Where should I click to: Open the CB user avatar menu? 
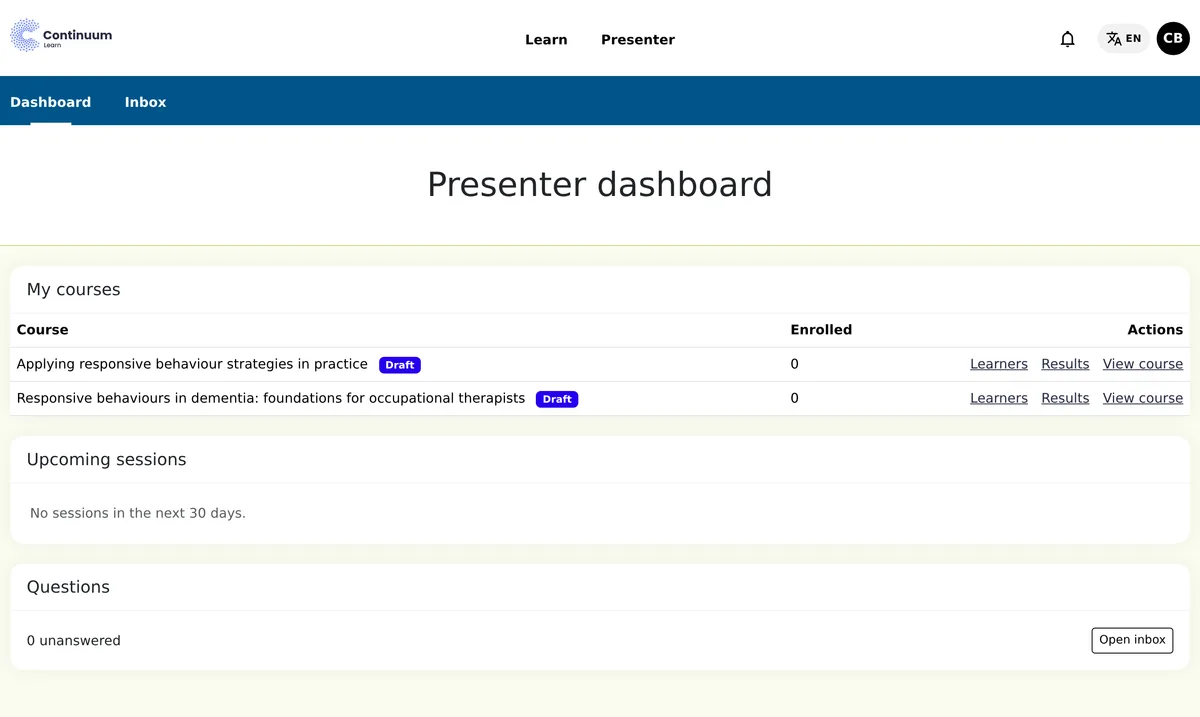[1173, 38]
